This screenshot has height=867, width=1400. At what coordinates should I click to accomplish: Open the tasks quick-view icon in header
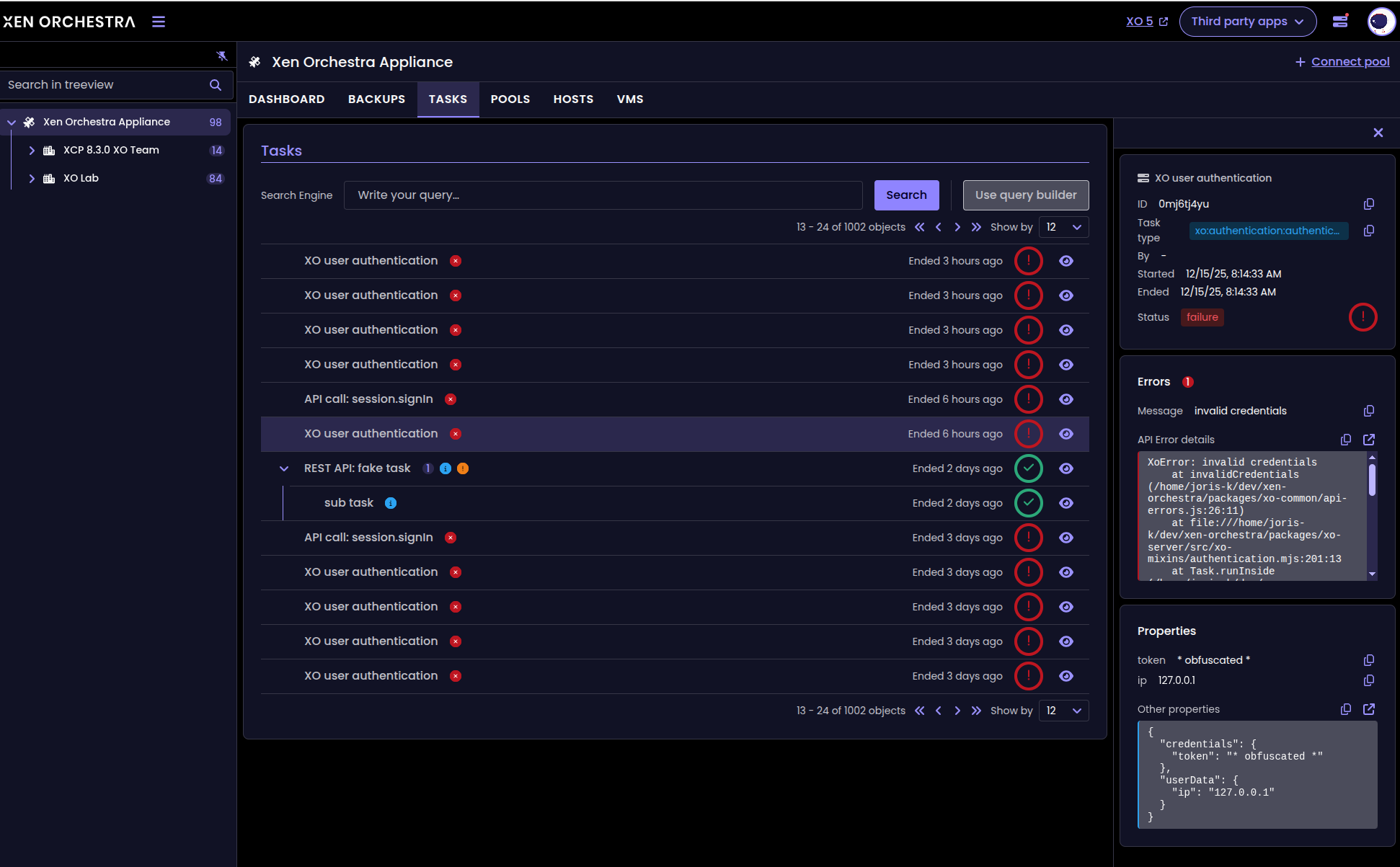click(1340, 21)
